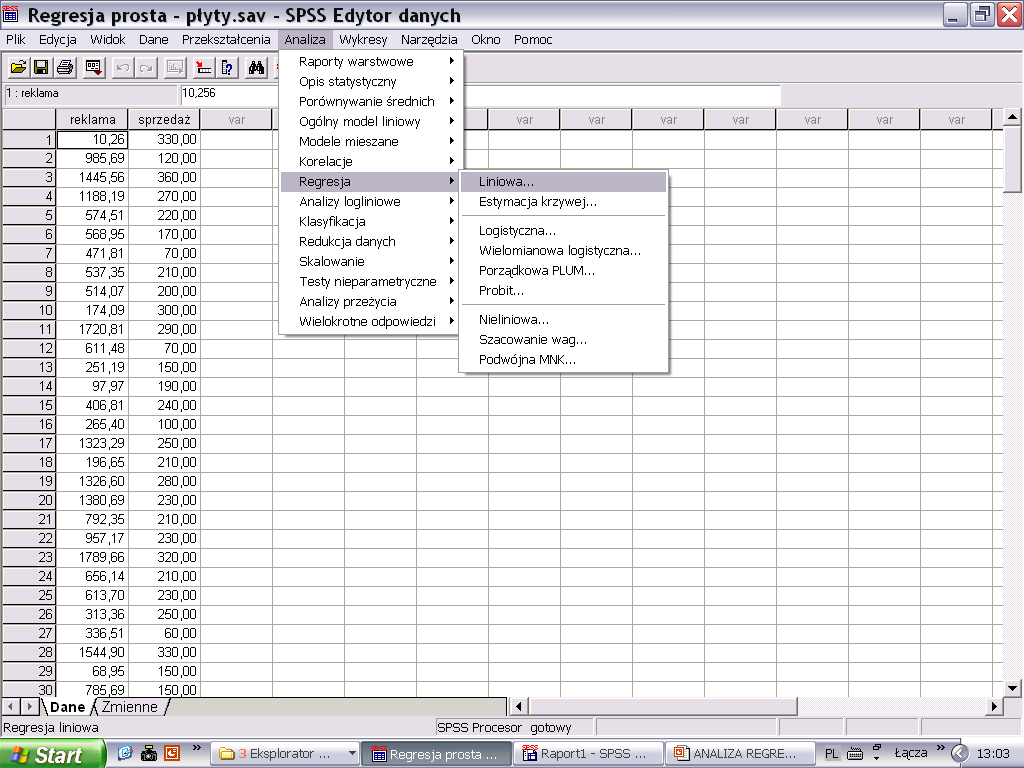Click the Start button
Image resolution: width=1024 pixels, height=768 pixels.
tap(52, 754)
